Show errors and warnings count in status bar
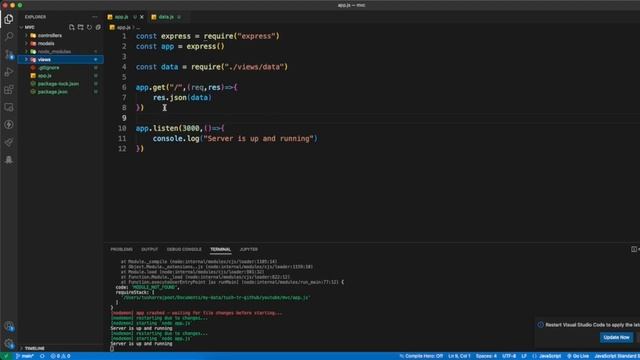This screenshot has width=640, height=360. pyautogui.click(x=60, y=356)
